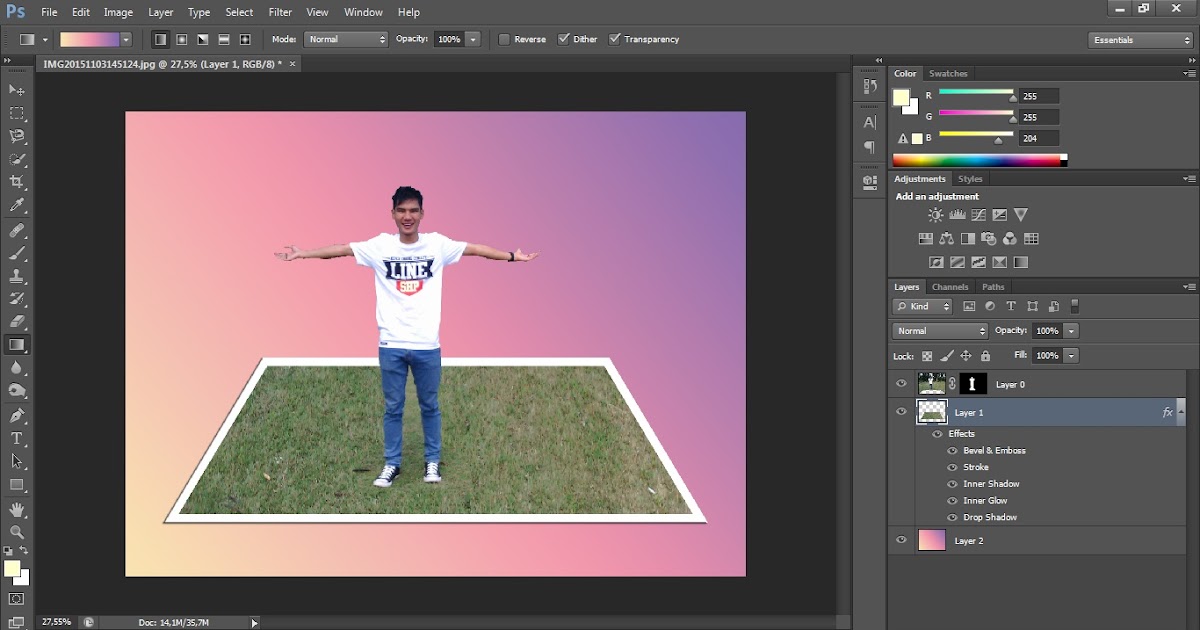Open the Kind filter dropdown
The image size is (1200, 630).
pyautogui.click(x=924, y=306)
